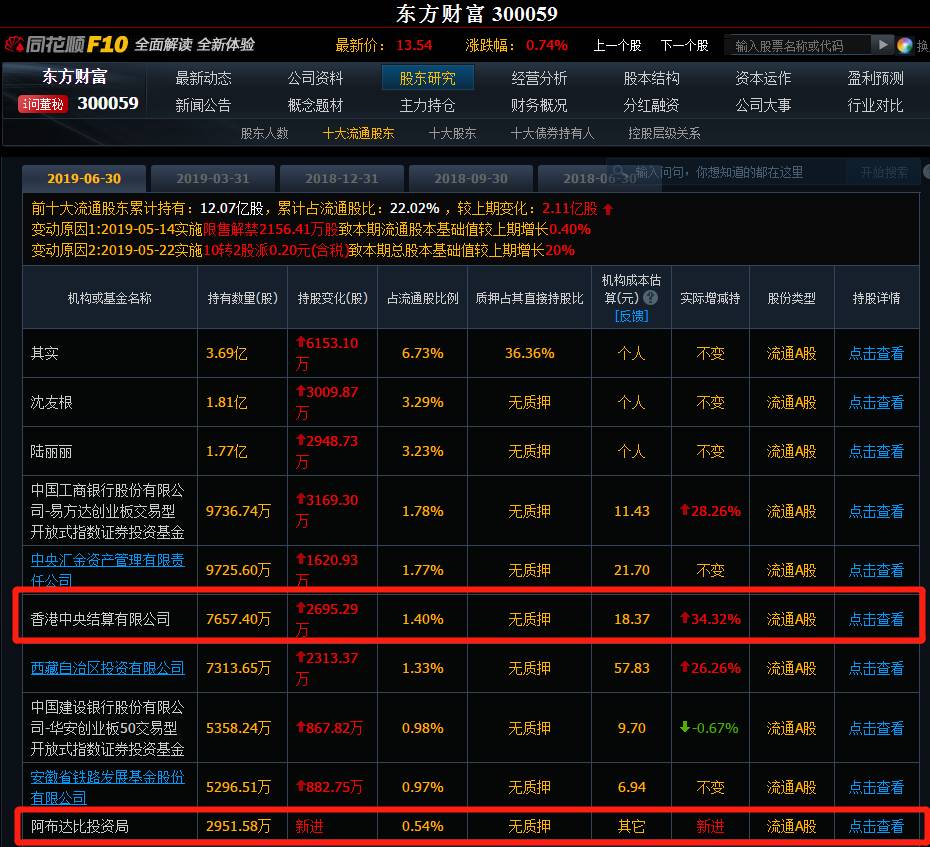
Task: Click 点击查看 in 沈友根 row
Action: 876,403
